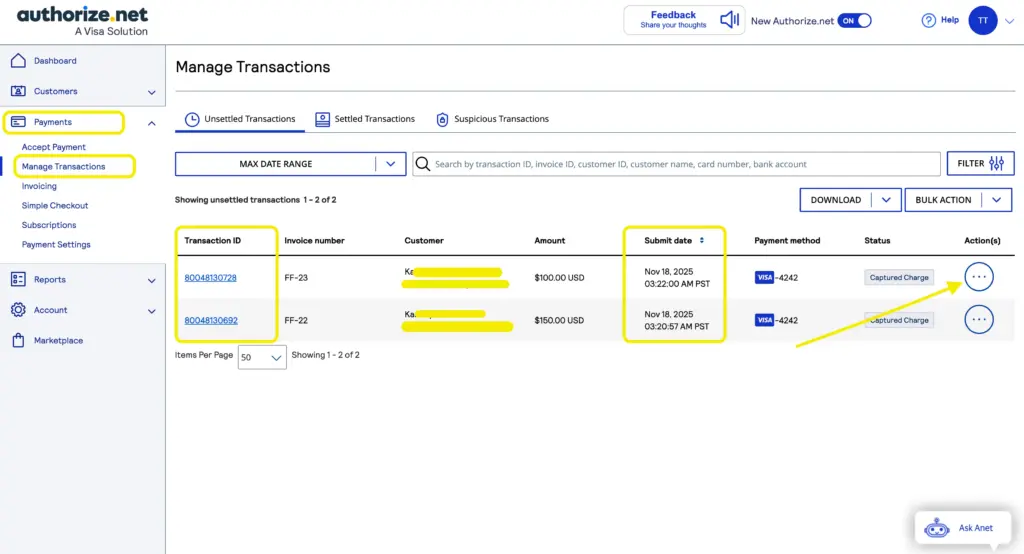Click the Account gear icon
Screen dimensions: 1024x554
tap(18, 310)
